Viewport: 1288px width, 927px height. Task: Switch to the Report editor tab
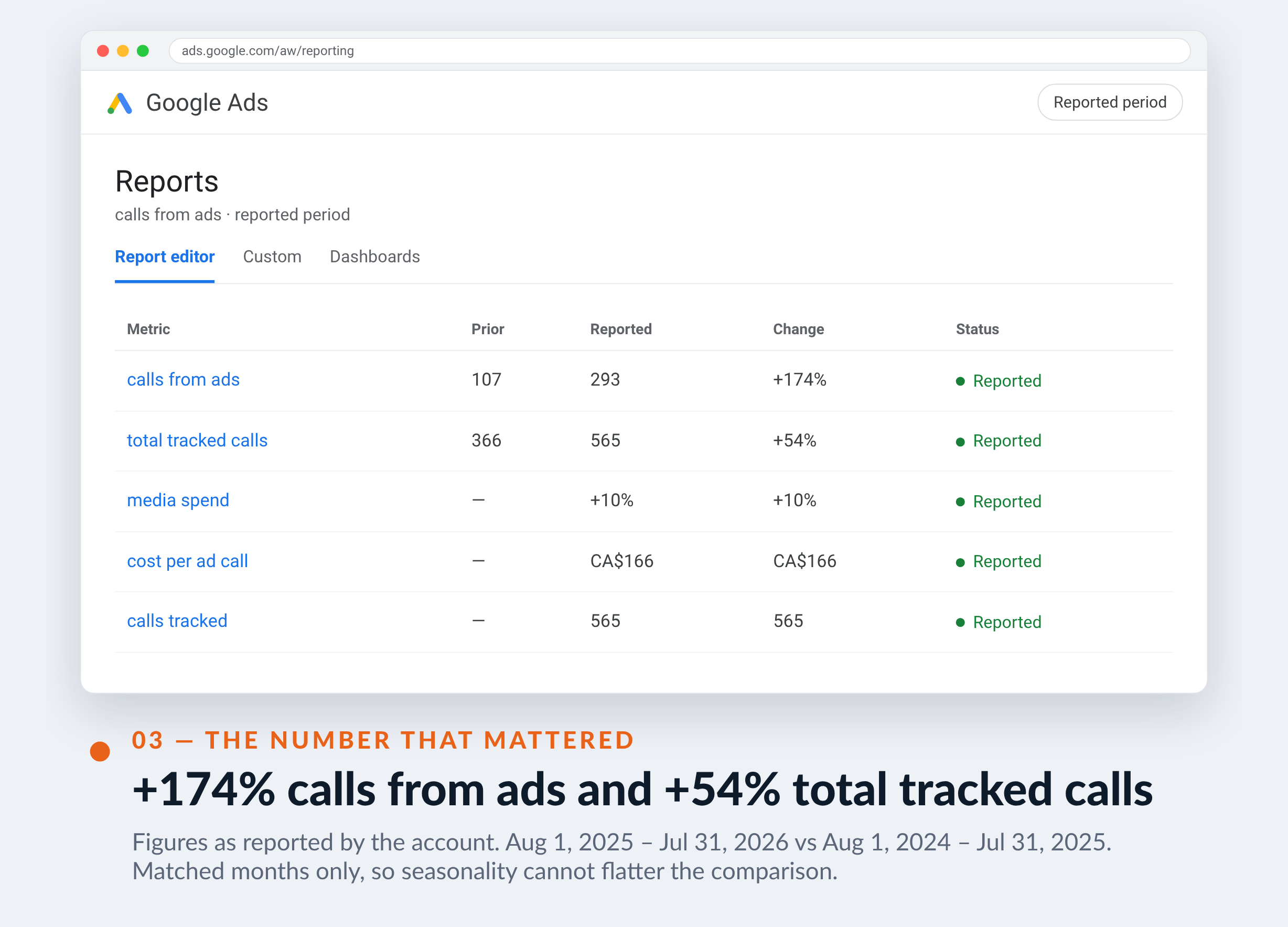(x=165, y=257)
